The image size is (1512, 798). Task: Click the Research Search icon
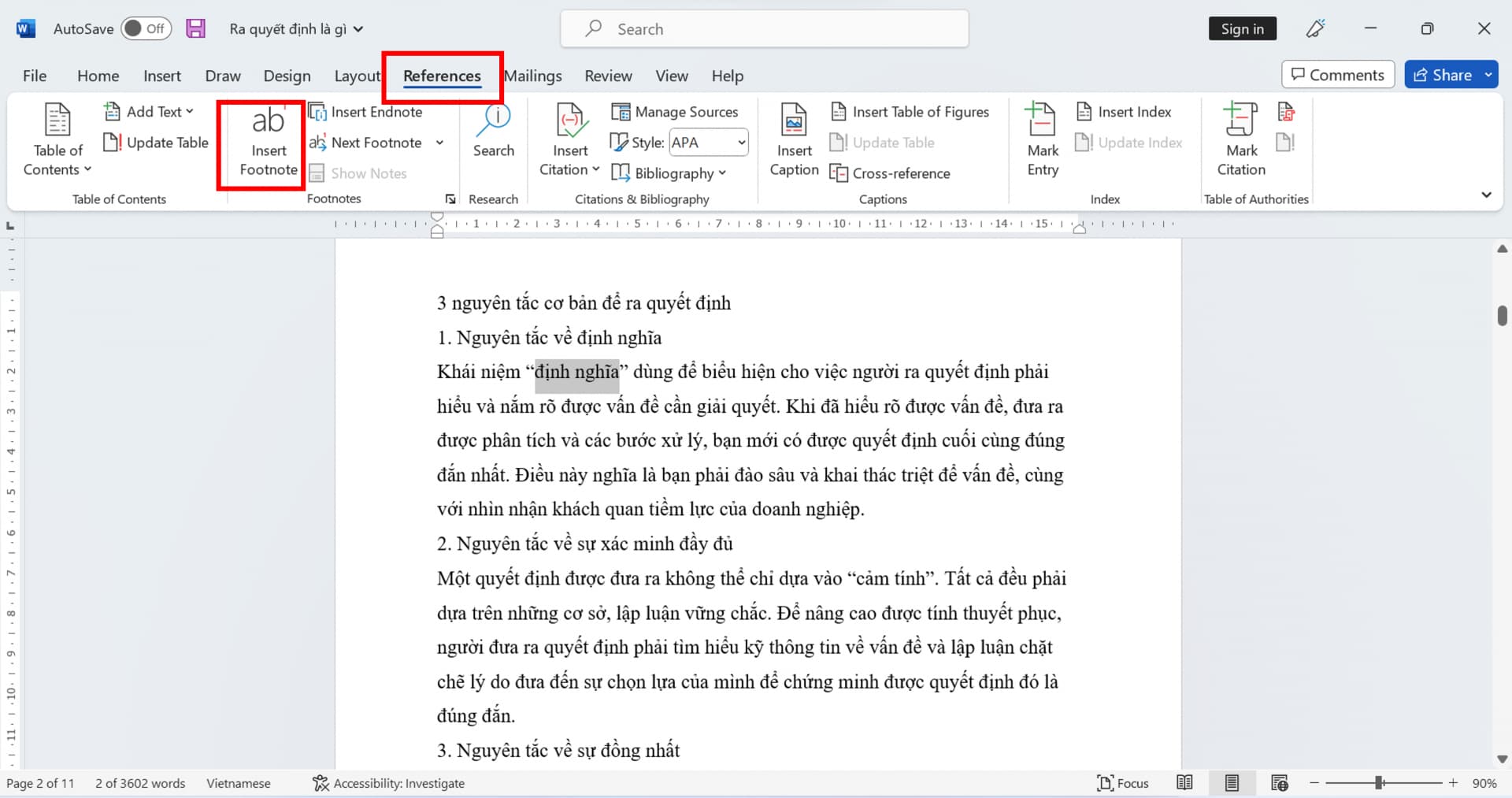point(494,132)
